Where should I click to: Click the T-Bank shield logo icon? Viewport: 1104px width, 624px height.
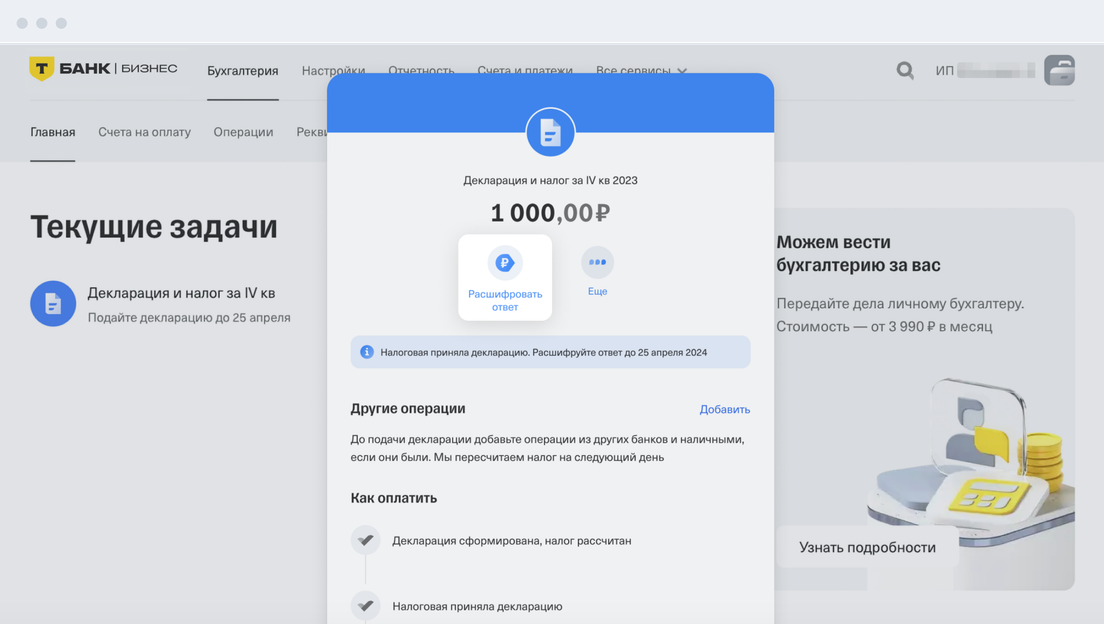point(42,68)
